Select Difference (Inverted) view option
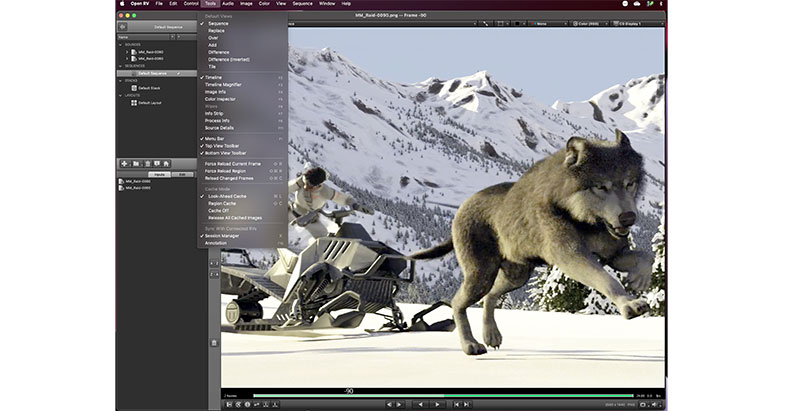 click(229, 61)
